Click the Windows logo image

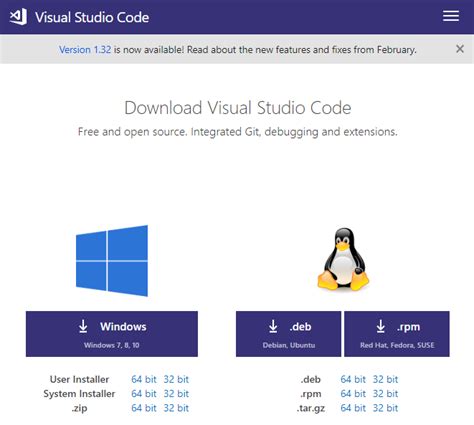point(112,261)
